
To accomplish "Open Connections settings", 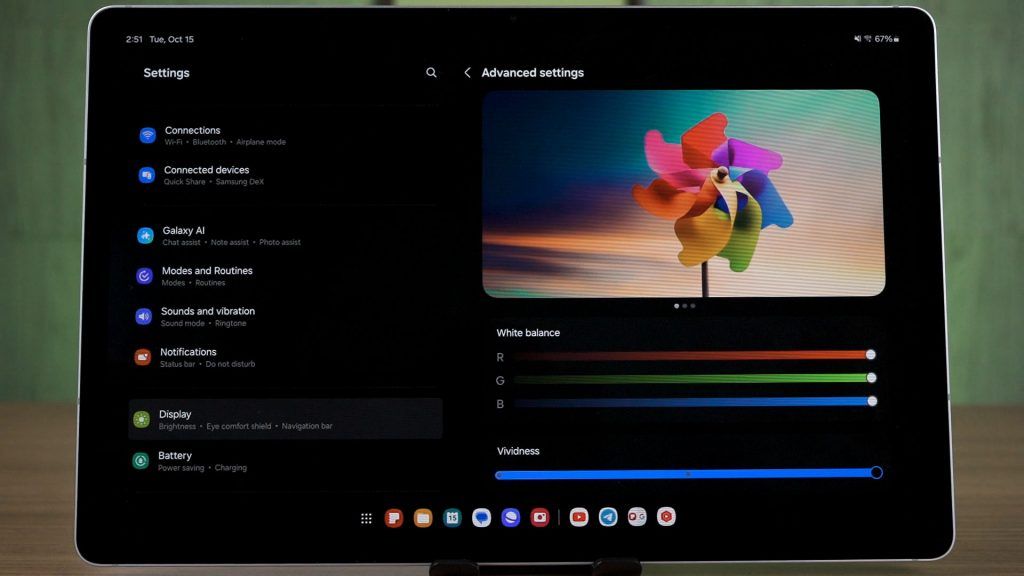I will 287,135.
